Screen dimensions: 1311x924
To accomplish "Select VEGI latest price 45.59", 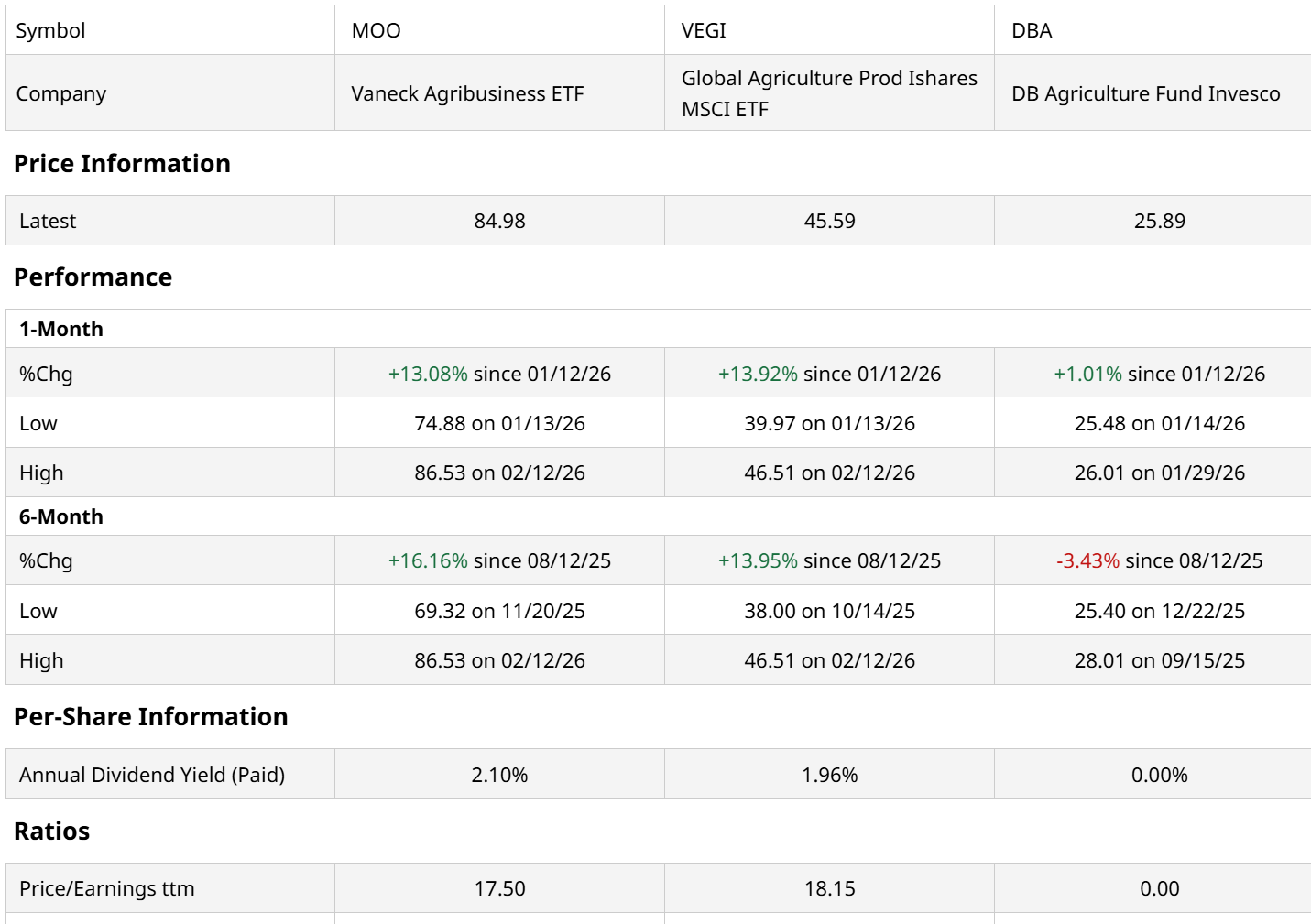I will pos(829,222).
